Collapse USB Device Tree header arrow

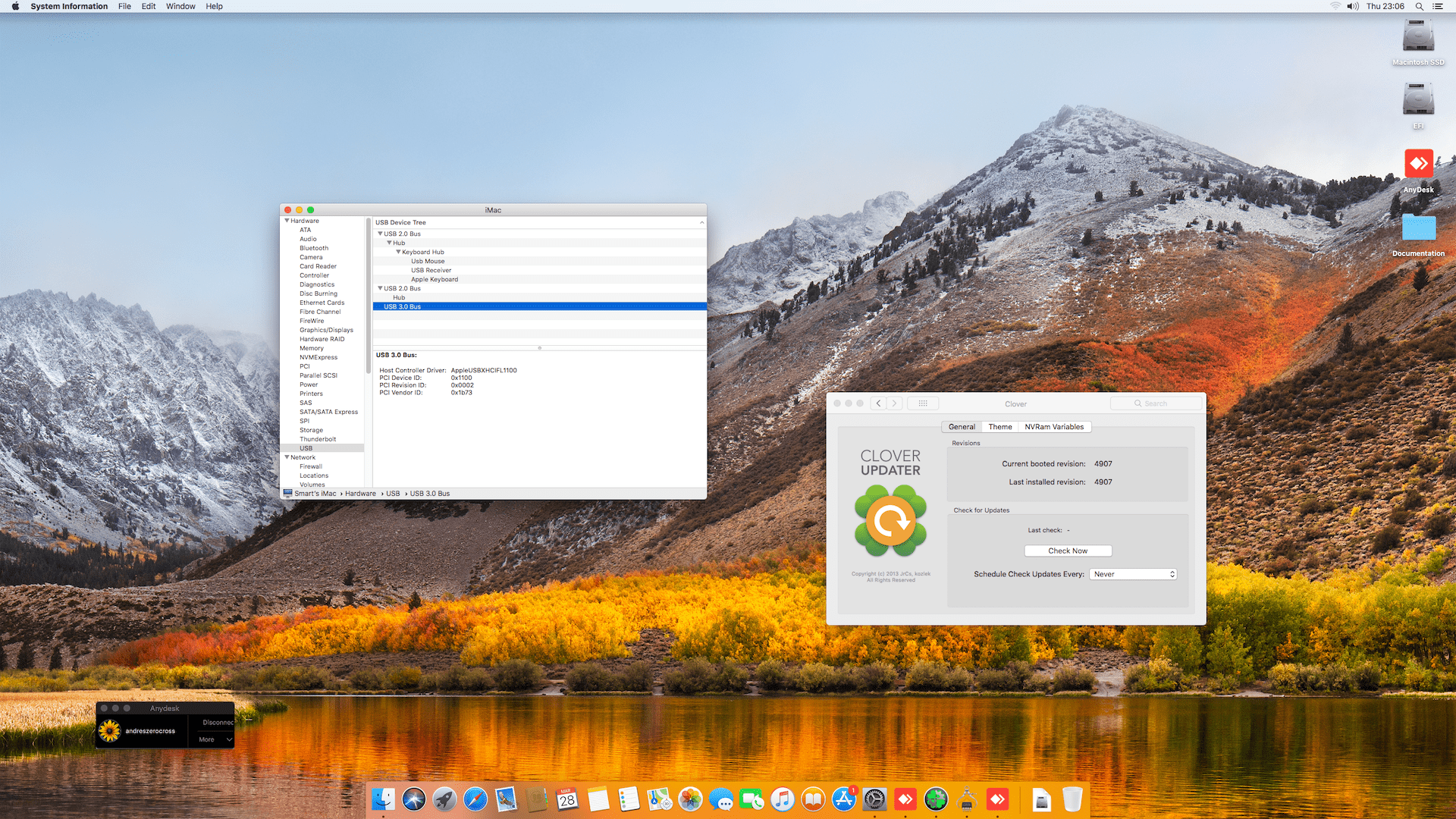pos(701,222)
